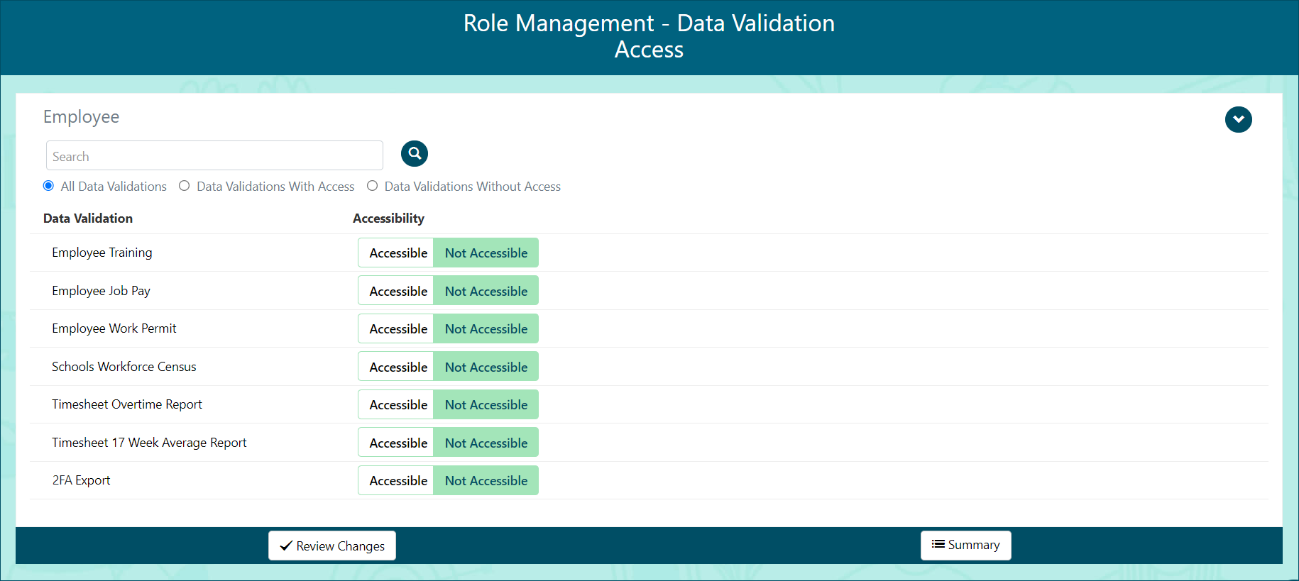Set Timesheet 17 Week Average Report Accessible
Image resolution: width=1299 pixels, height=581 pixels.
(397, 443)
